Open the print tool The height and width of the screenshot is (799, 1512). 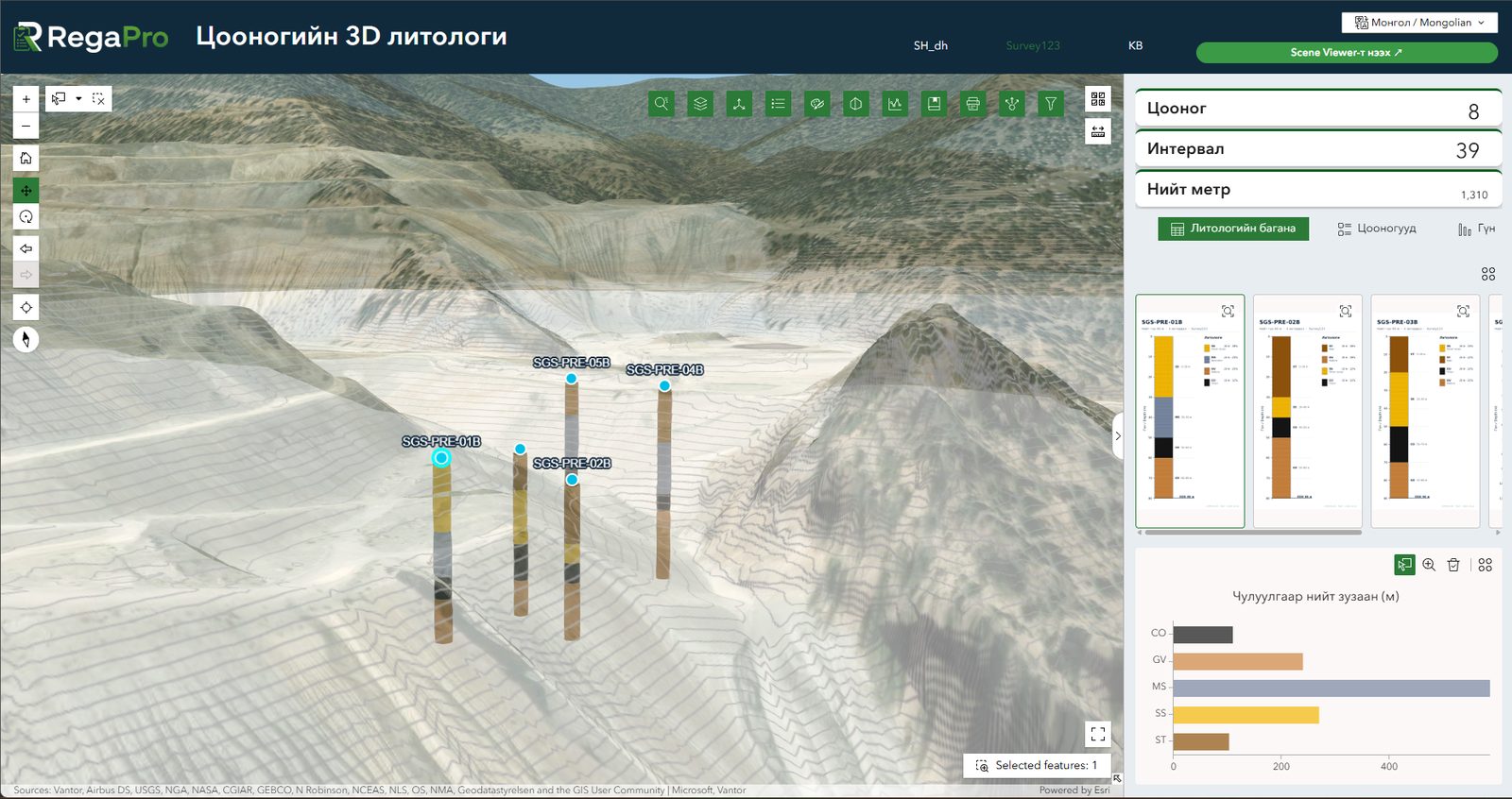972,104
